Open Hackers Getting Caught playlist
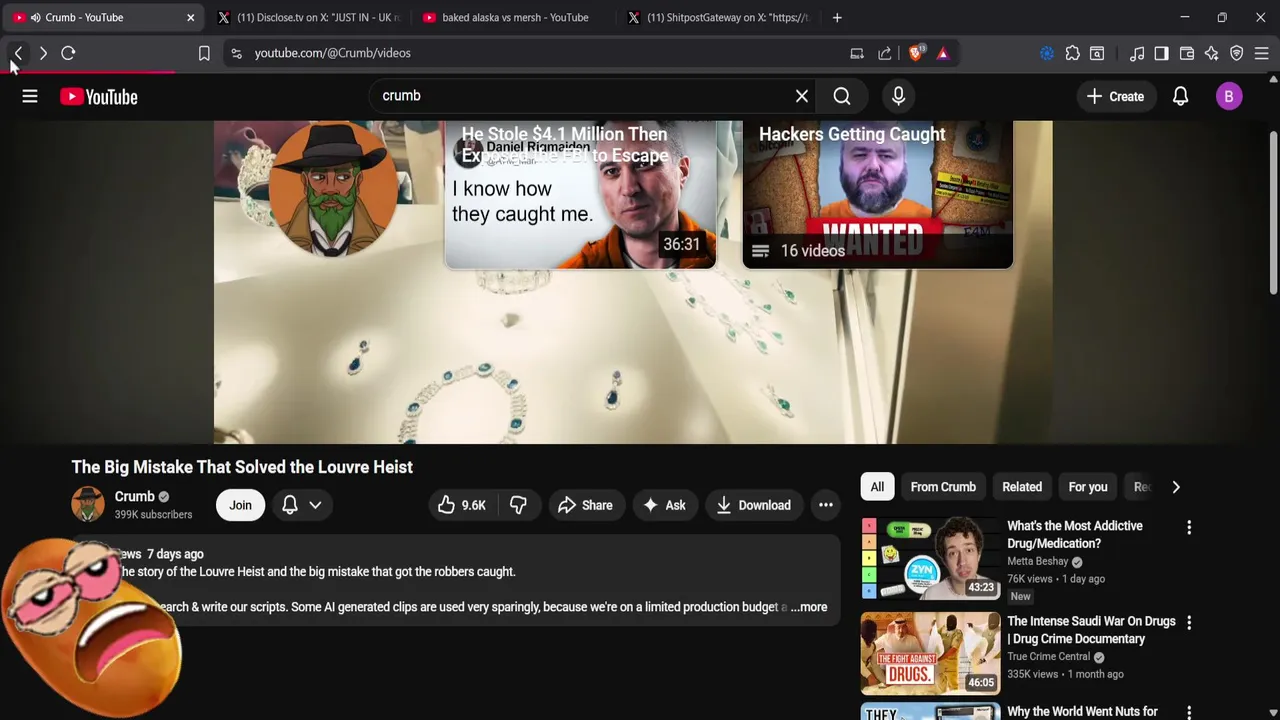The width and height of the screenshot is (1280, 720). pyautogui.click(x=877, y=195)
